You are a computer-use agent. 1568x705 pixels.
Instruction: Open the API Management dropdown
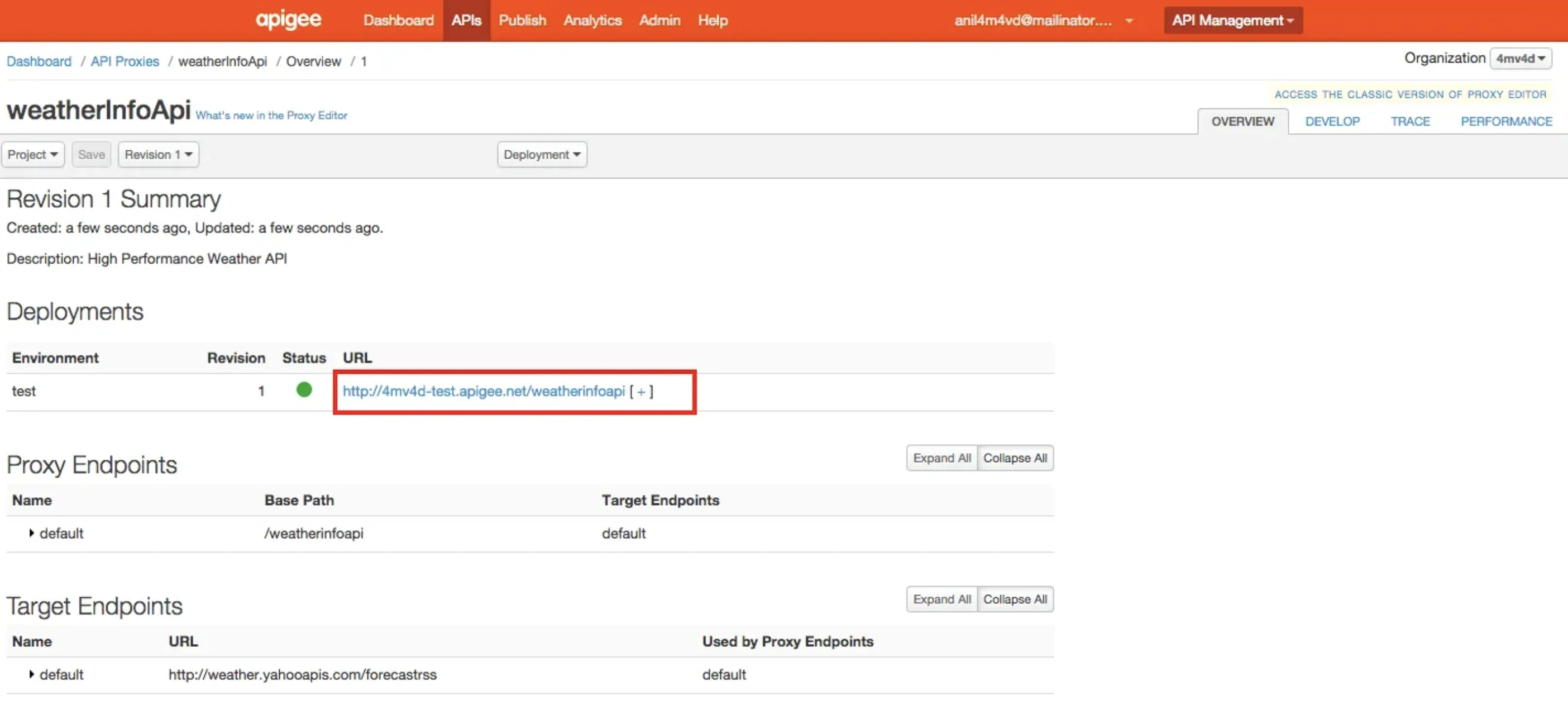tap(1232, 20)
